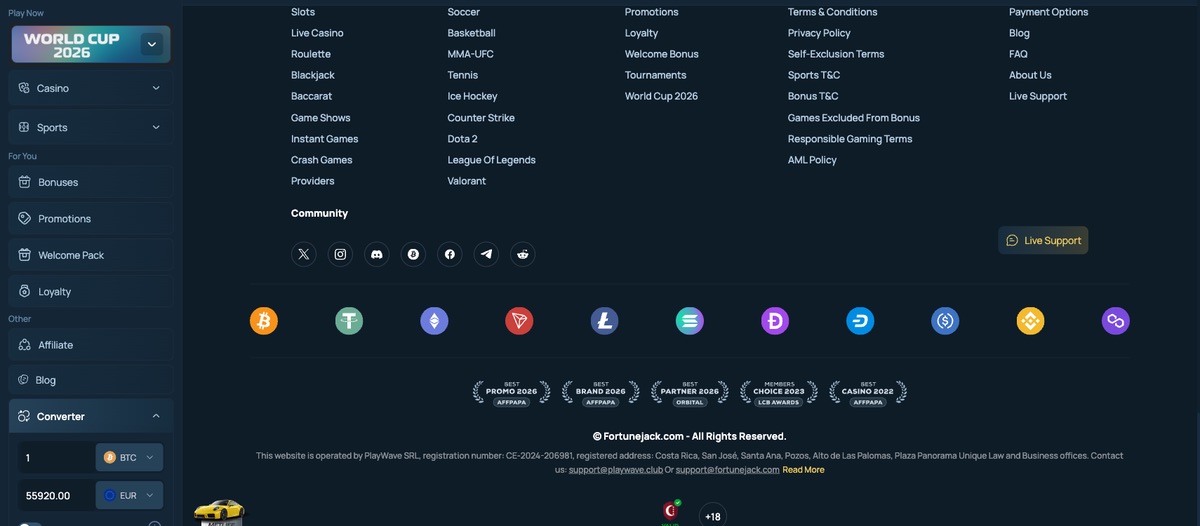Click the support@playwave.club email link

(616, 469)
